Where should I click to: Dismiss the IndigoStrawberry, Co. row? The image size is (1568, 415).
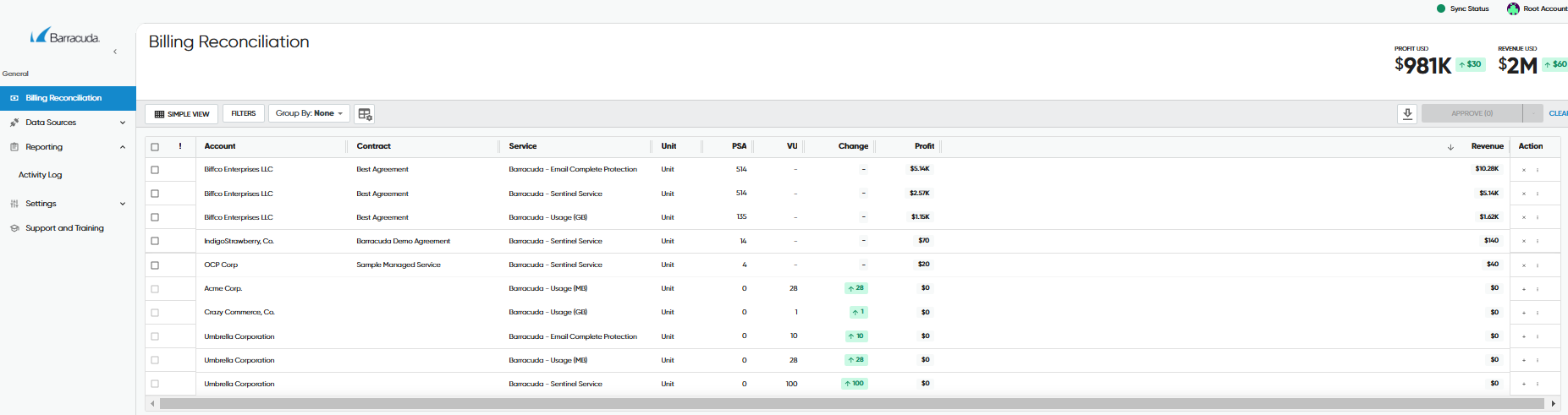click(x=1524, y=241)
